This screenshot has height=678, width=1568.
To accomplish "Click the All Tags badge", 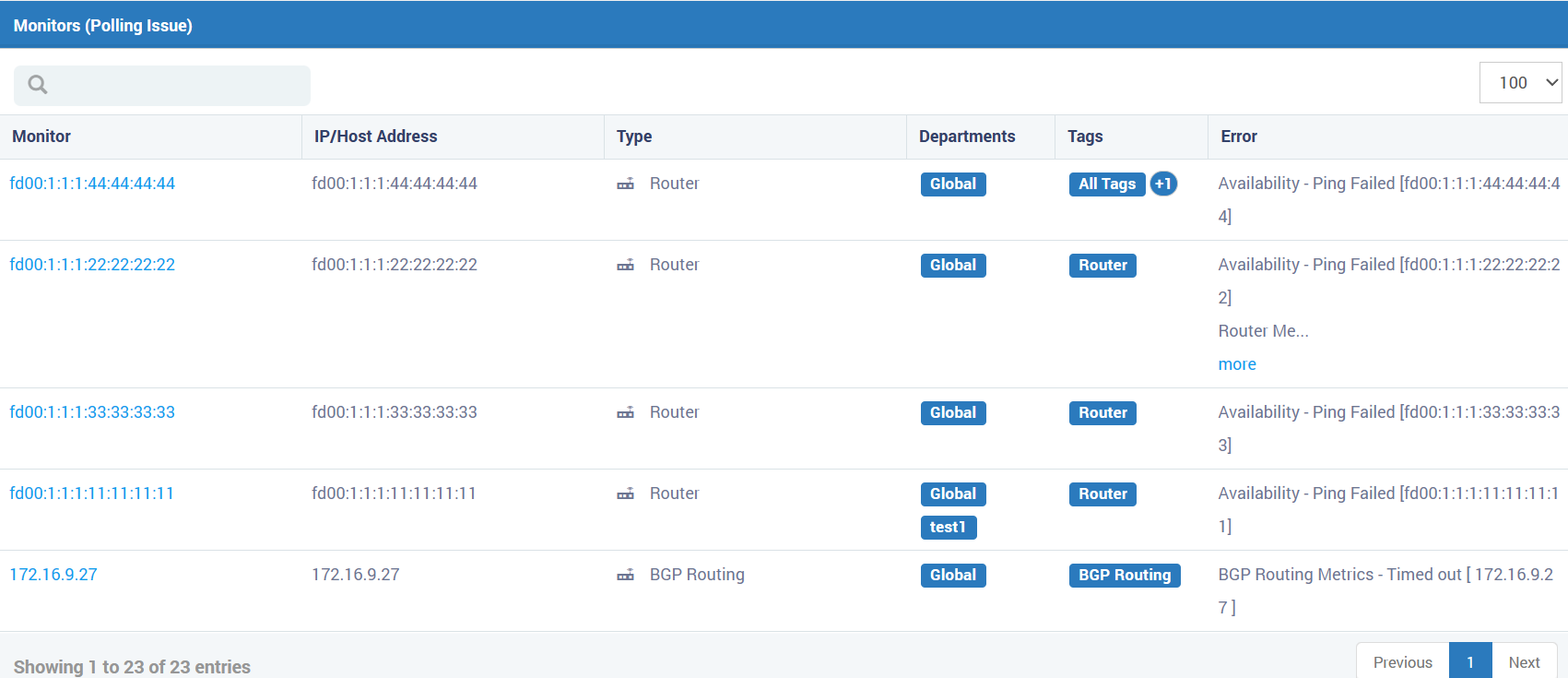I will click(1107, 184).
